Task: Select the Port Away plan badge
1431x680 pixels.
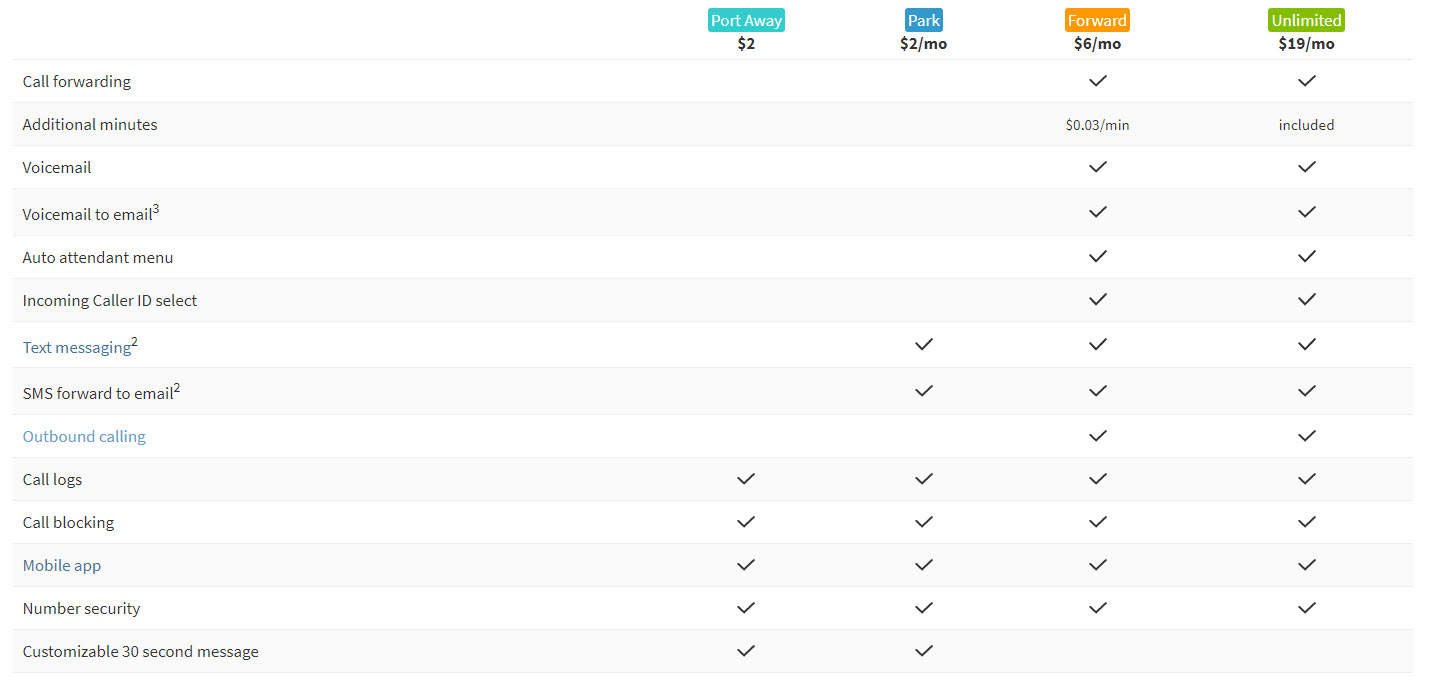Action: pyautogui.click(x=746, y=19)
